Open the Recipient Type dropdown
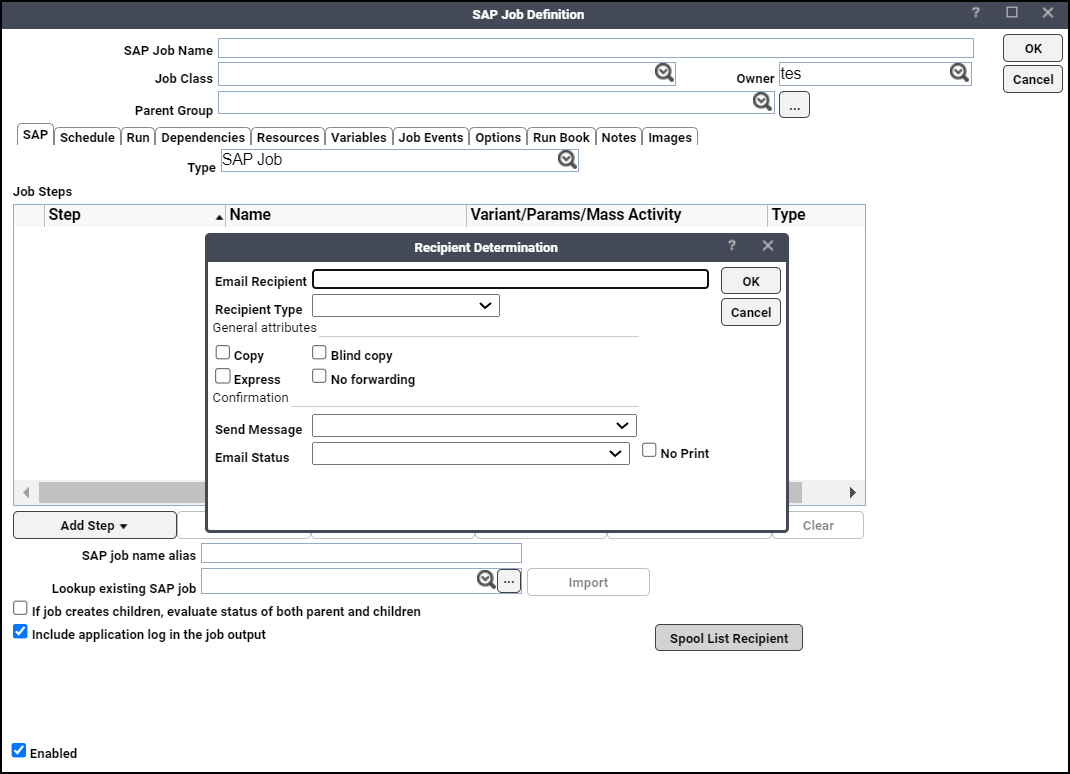This screenshot has height=774, width=1070. click(x=405, y=305)
